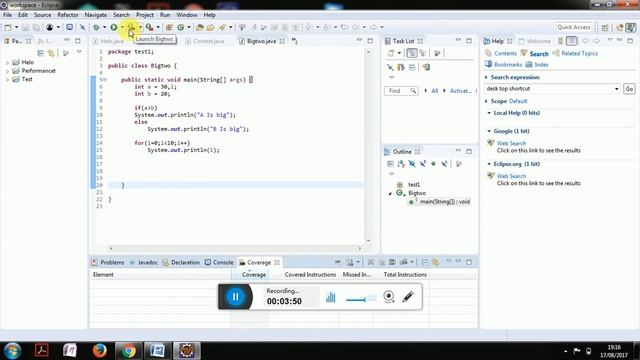Click Minimize icon of the Outline view
Image resolution: width=640 pixels, height=360 pixels.
(458, 151)
